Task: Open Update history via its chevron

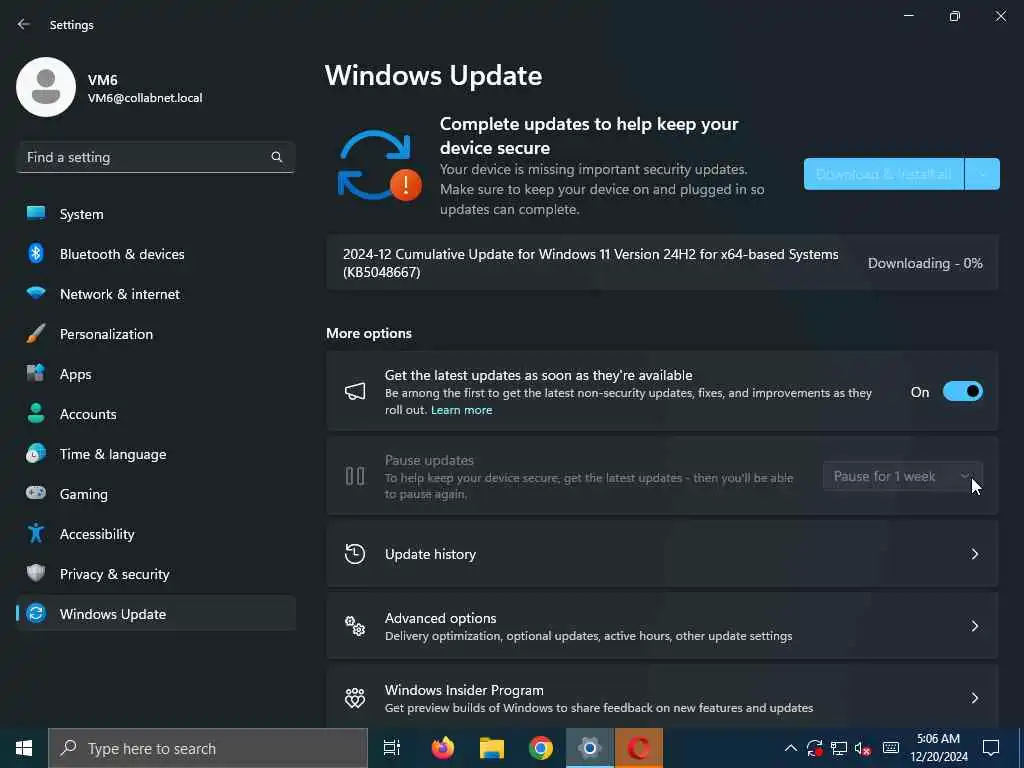Action: click(974, 554)
